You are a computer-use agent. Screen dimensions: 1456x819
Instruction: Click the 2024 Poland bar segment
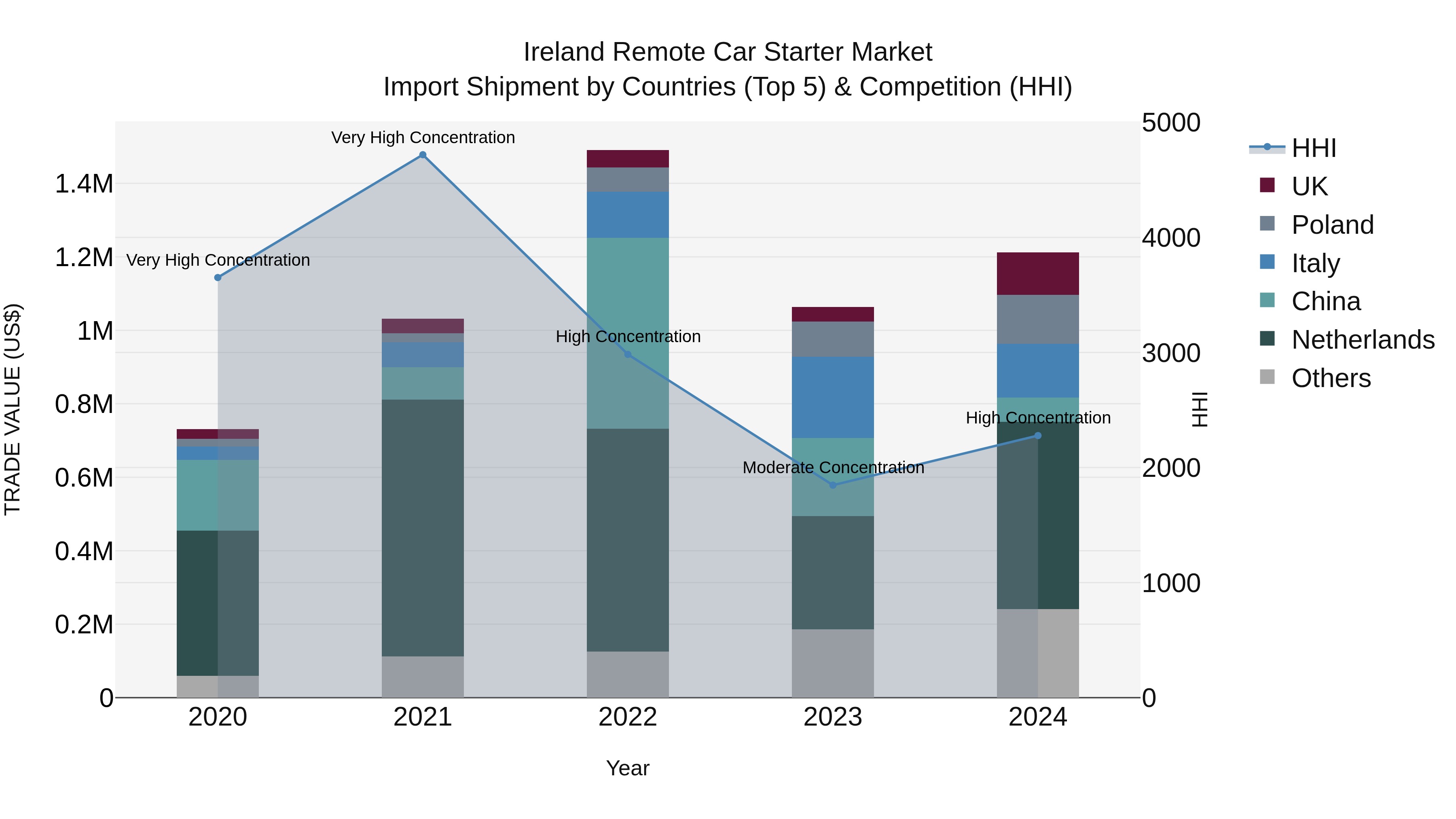[x=1038, y=320]
